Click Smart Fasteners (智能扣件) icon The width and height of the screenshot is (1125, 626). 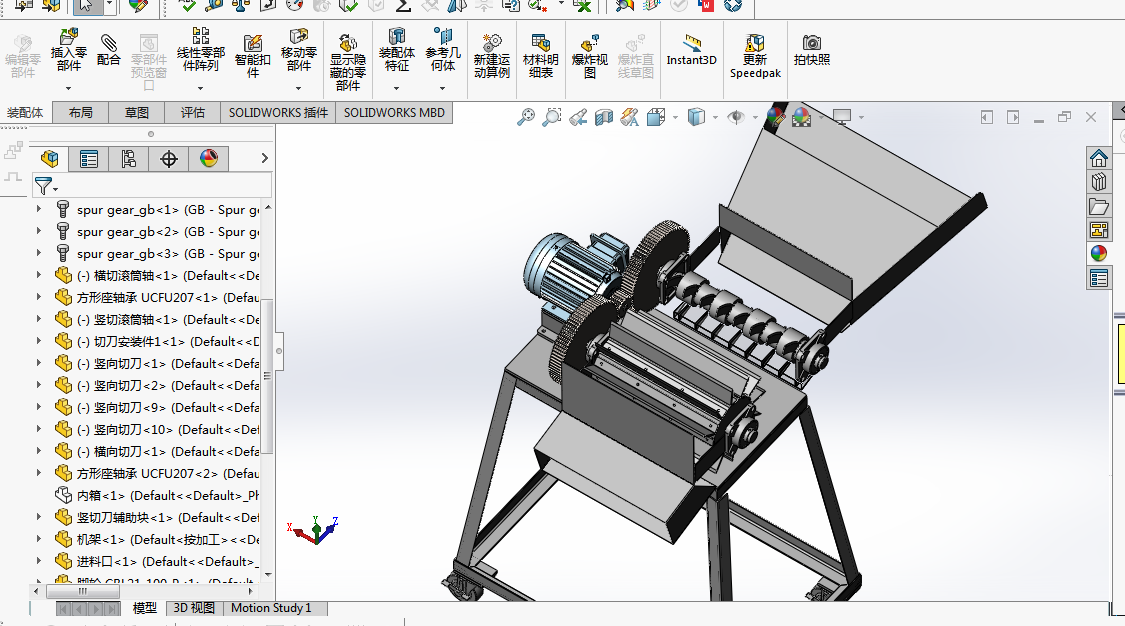(253, 54)
